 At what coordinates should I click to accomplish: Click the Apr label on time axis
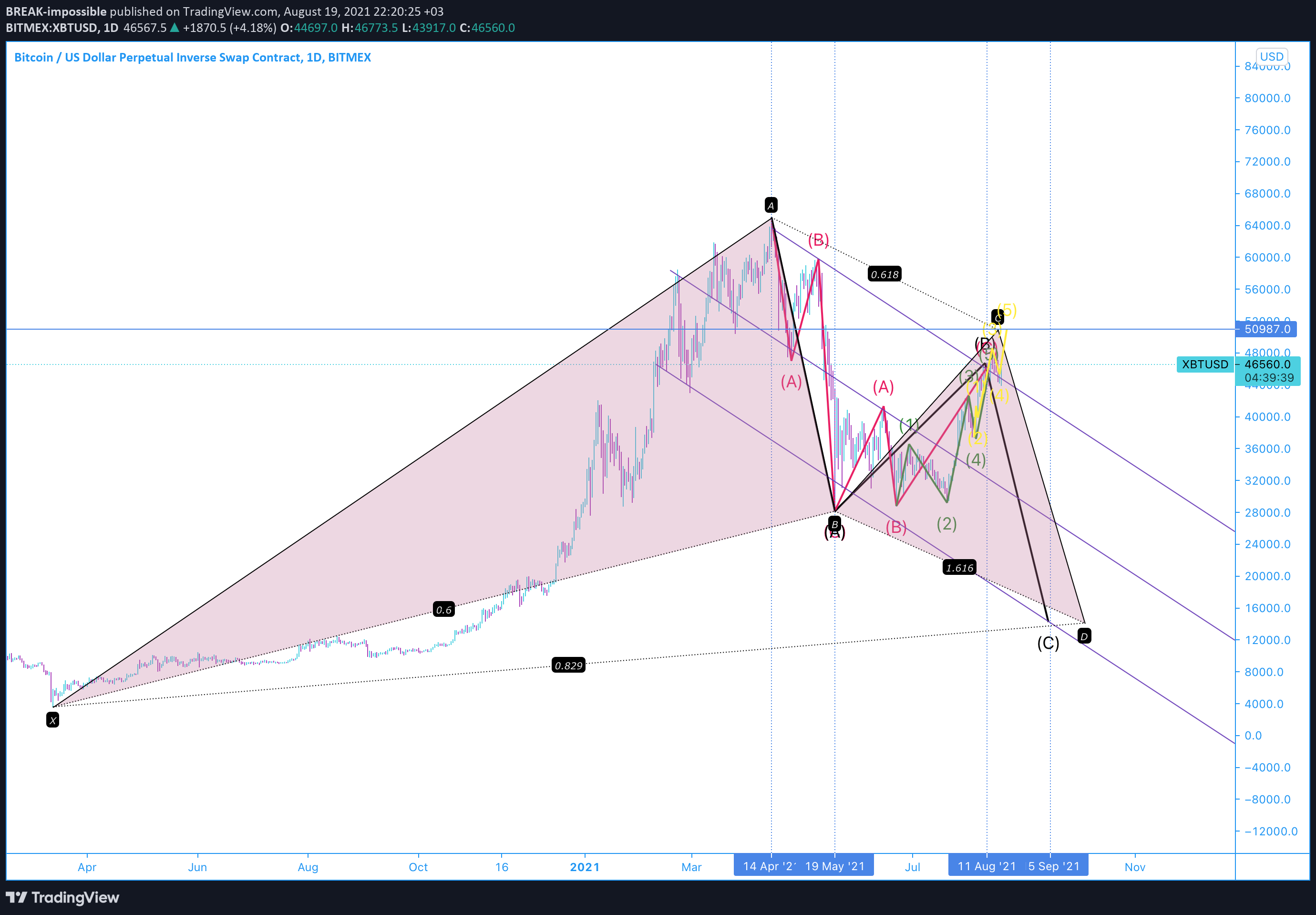tap(87, 867)
